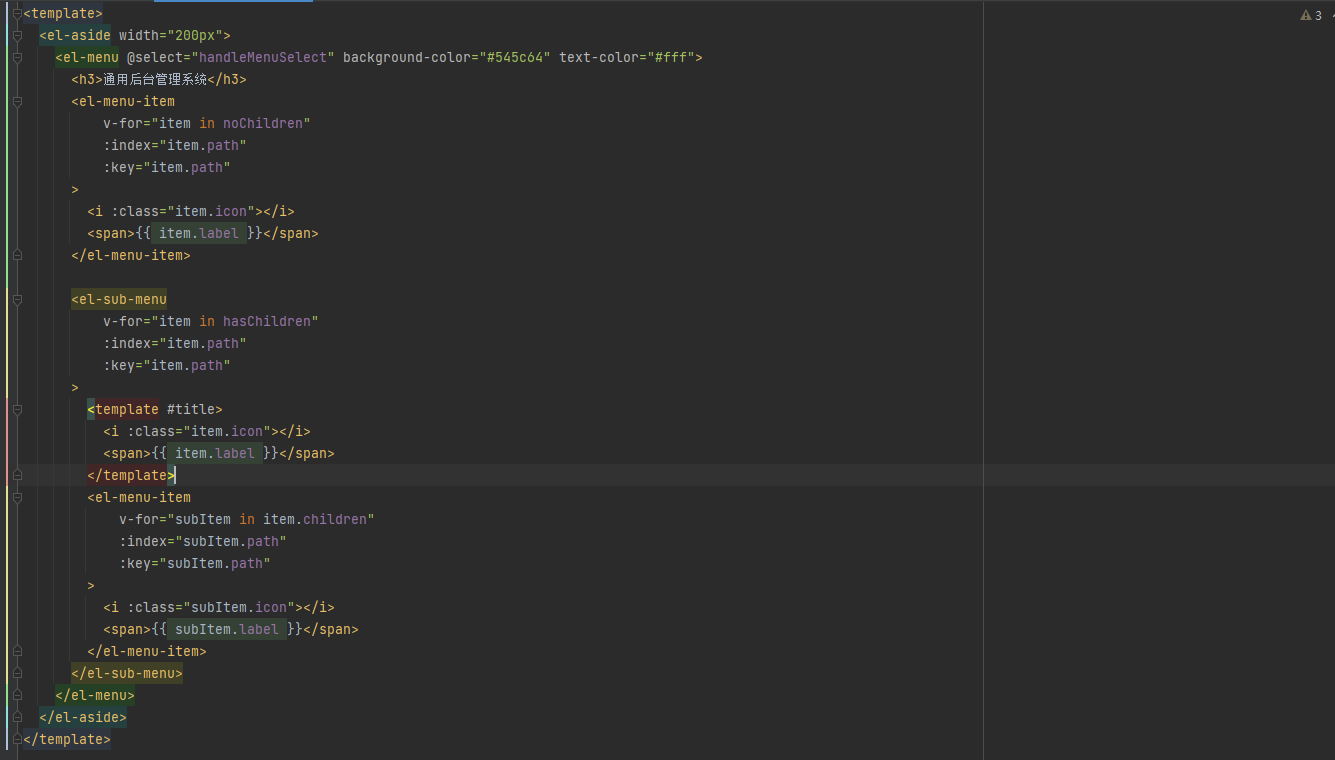Viewport: 1335px width, 760px height.
Task: Open the 3 warnings inspection indicator
Action: pyautogui.click(x=1311, y=15)
